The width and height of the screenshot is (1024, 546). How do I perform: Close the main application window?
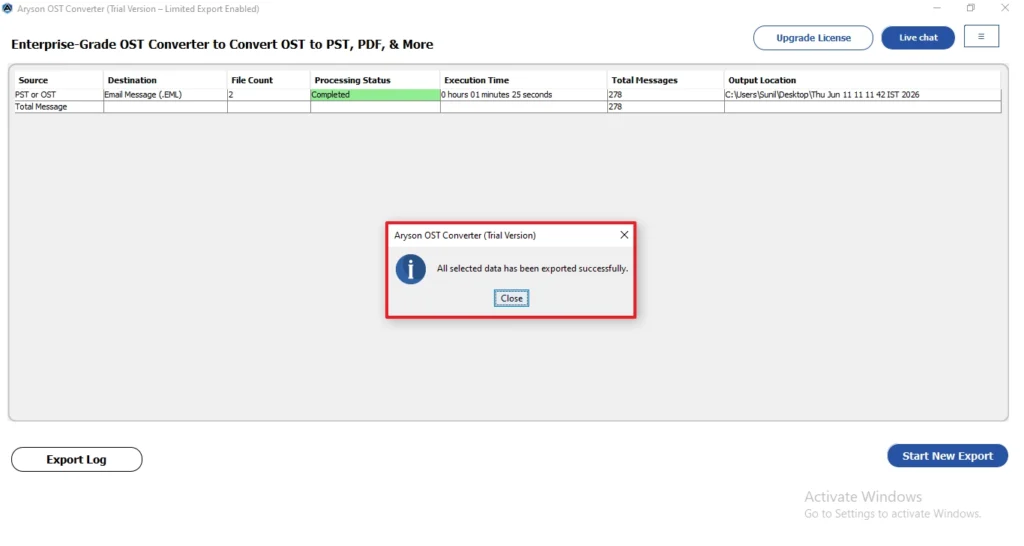[x=1005, y=8]
